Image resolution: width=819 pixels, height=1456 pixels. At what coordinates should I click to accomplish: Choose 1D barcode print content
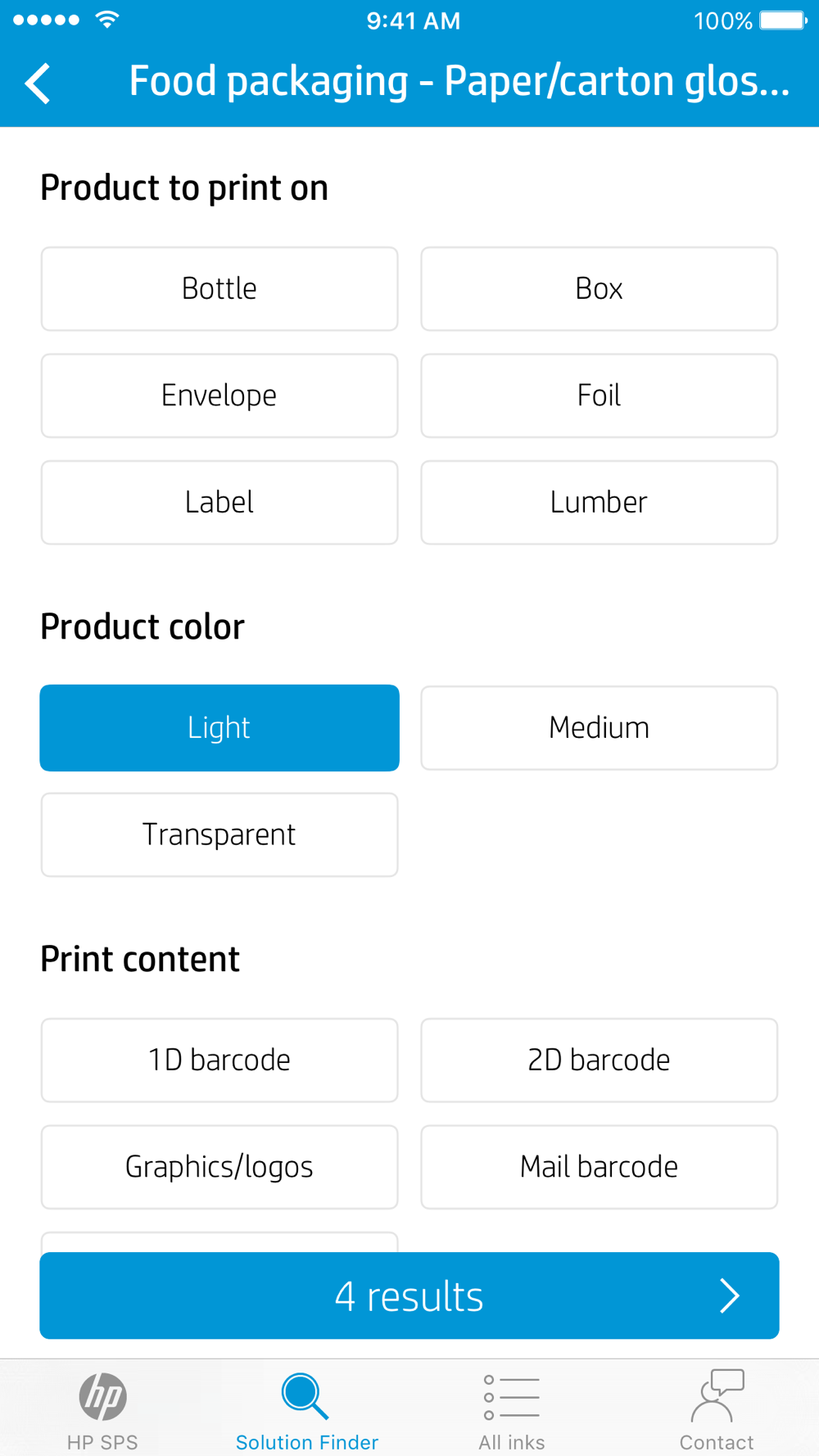point(219,1060)
